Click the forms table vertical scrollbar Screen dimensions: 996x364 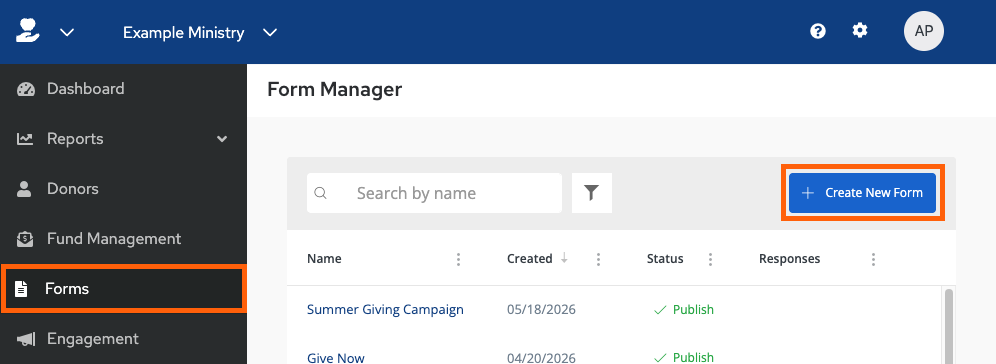click(949, 327)
